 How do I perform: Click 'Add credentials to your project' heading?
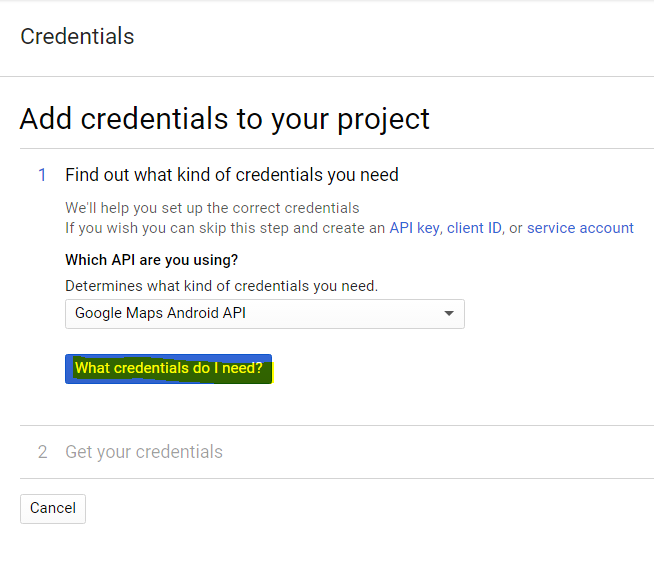pyautogui.click(x=225, y=119)
